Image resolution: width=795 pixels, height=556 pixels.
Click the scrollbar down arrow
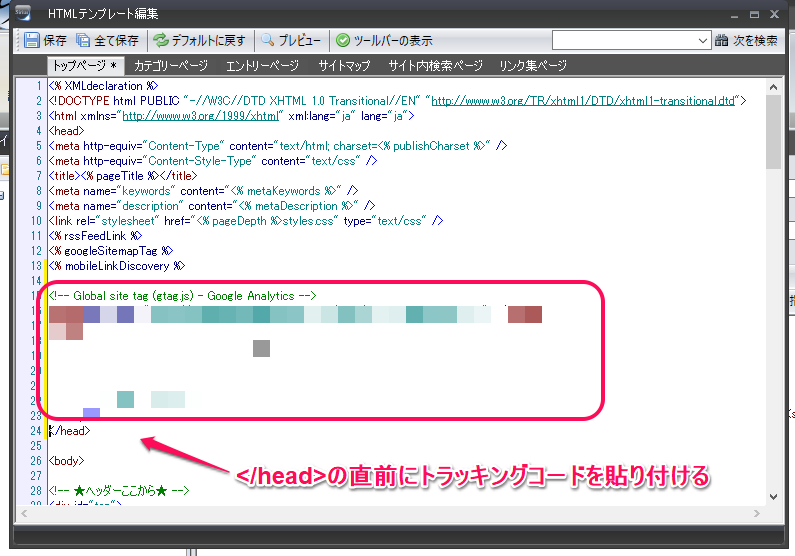774,497
